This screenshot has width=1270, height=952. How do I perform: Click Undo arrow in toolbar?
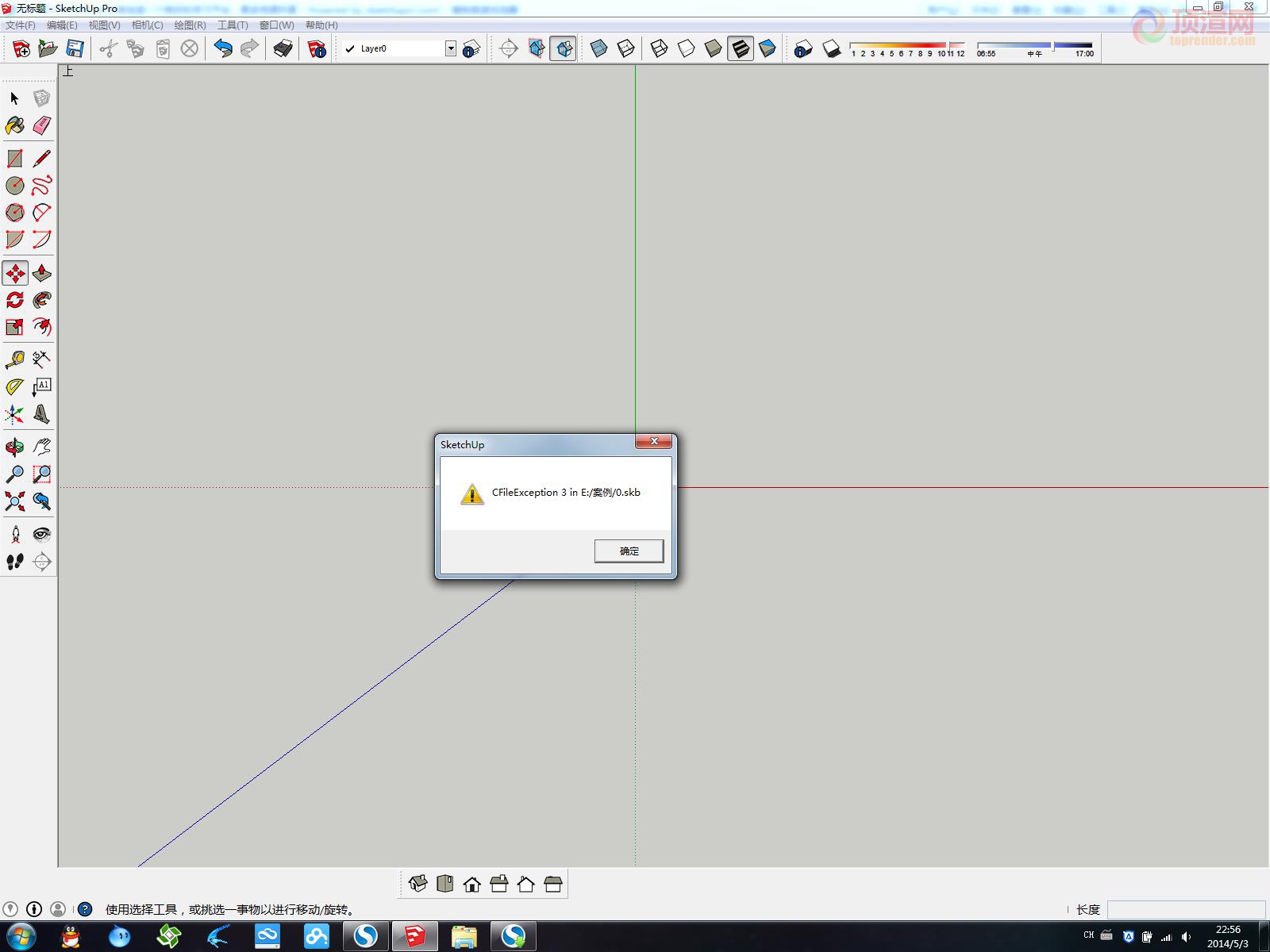coord(223,49)
